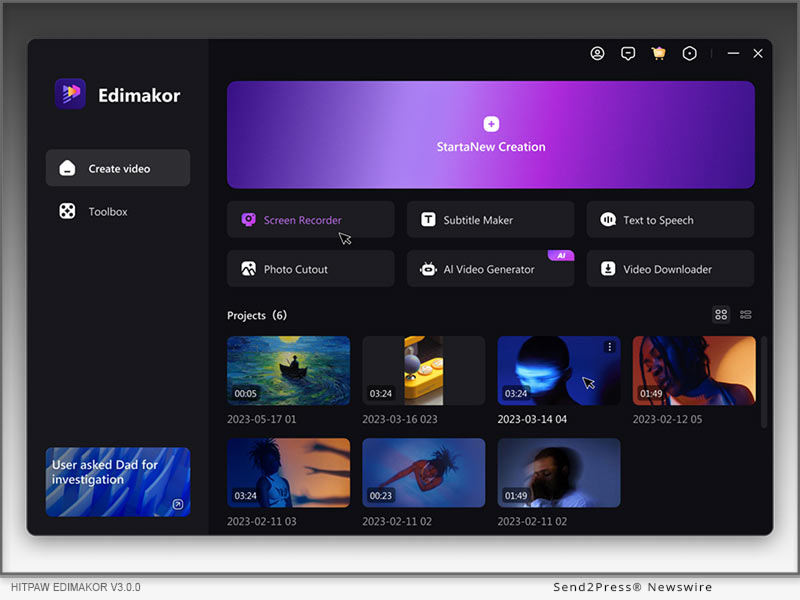
Task: Open the user account profile icon
Action: click(x=597, y=54)
